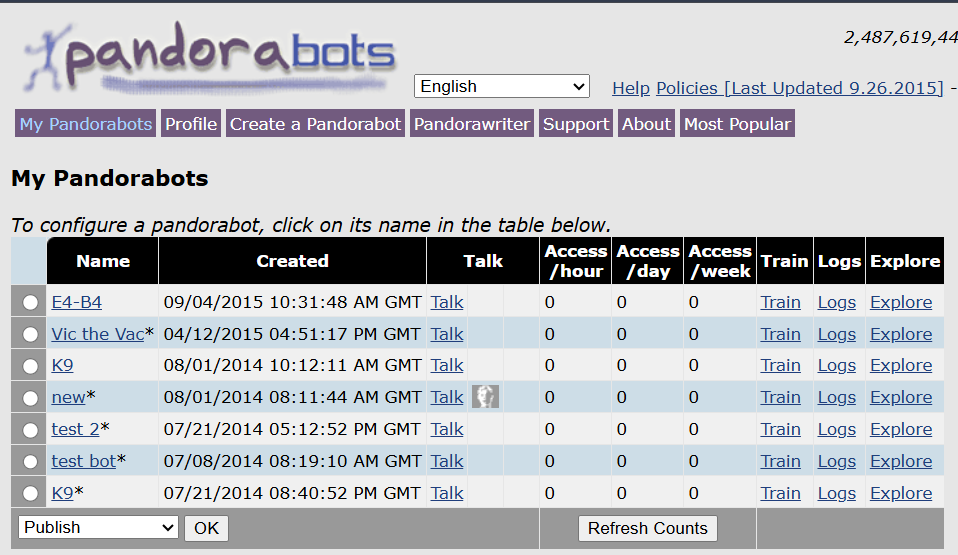The width and height of the screenshot is (958, 555).
Task: Click the OK button
Action: 207,528
